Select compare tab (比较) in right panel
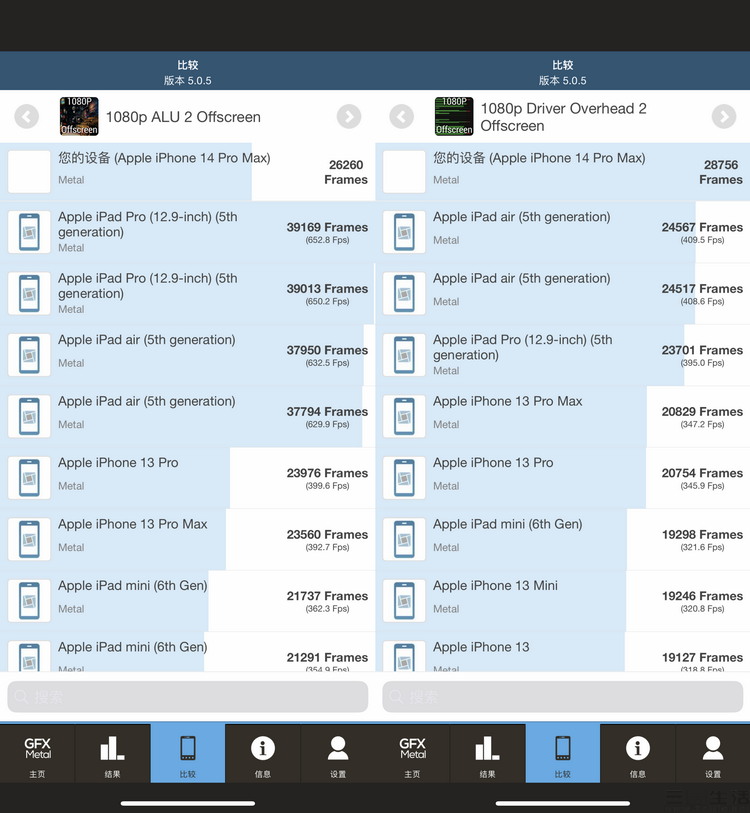 [x=563, y=753]
